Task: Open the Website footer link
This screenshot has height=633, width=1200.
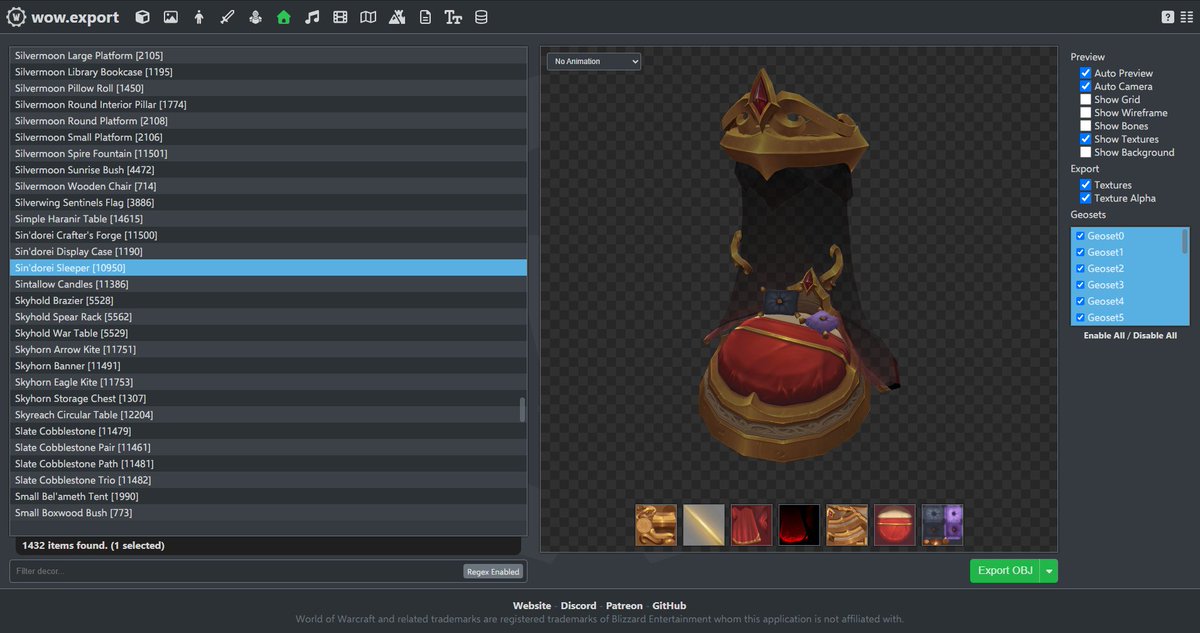Action: click(532, 606)
